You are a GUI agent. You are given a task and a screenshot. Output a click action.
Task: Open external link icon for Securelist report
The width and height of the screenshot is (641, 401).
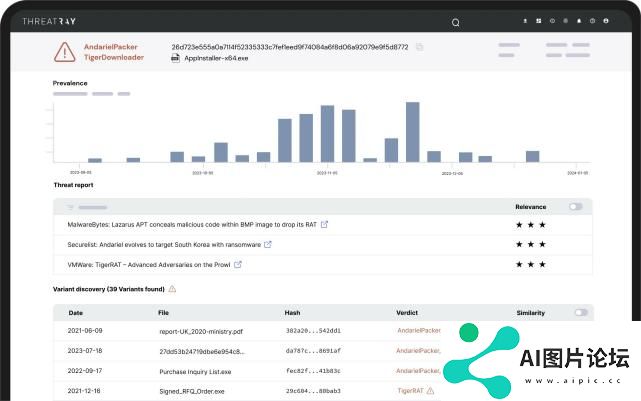pyautogui.click(x=268, y=244)
